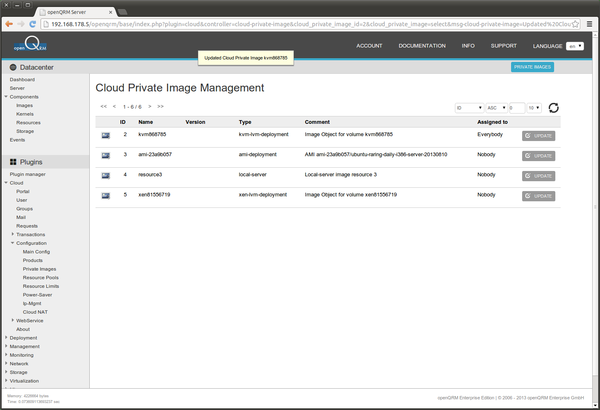
Task: Expand the Transactions tree node
Action: 13,234
